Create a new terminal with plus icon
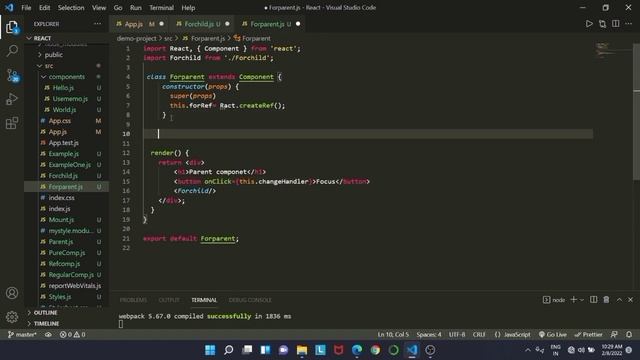This screenshot has height=360, width=640. click(573, 300)
